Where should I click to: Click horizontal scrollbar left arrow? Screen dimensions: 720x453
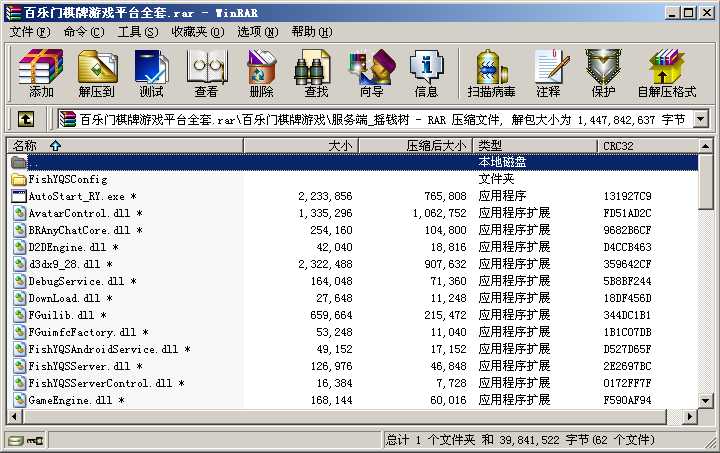tap(14, 417)
